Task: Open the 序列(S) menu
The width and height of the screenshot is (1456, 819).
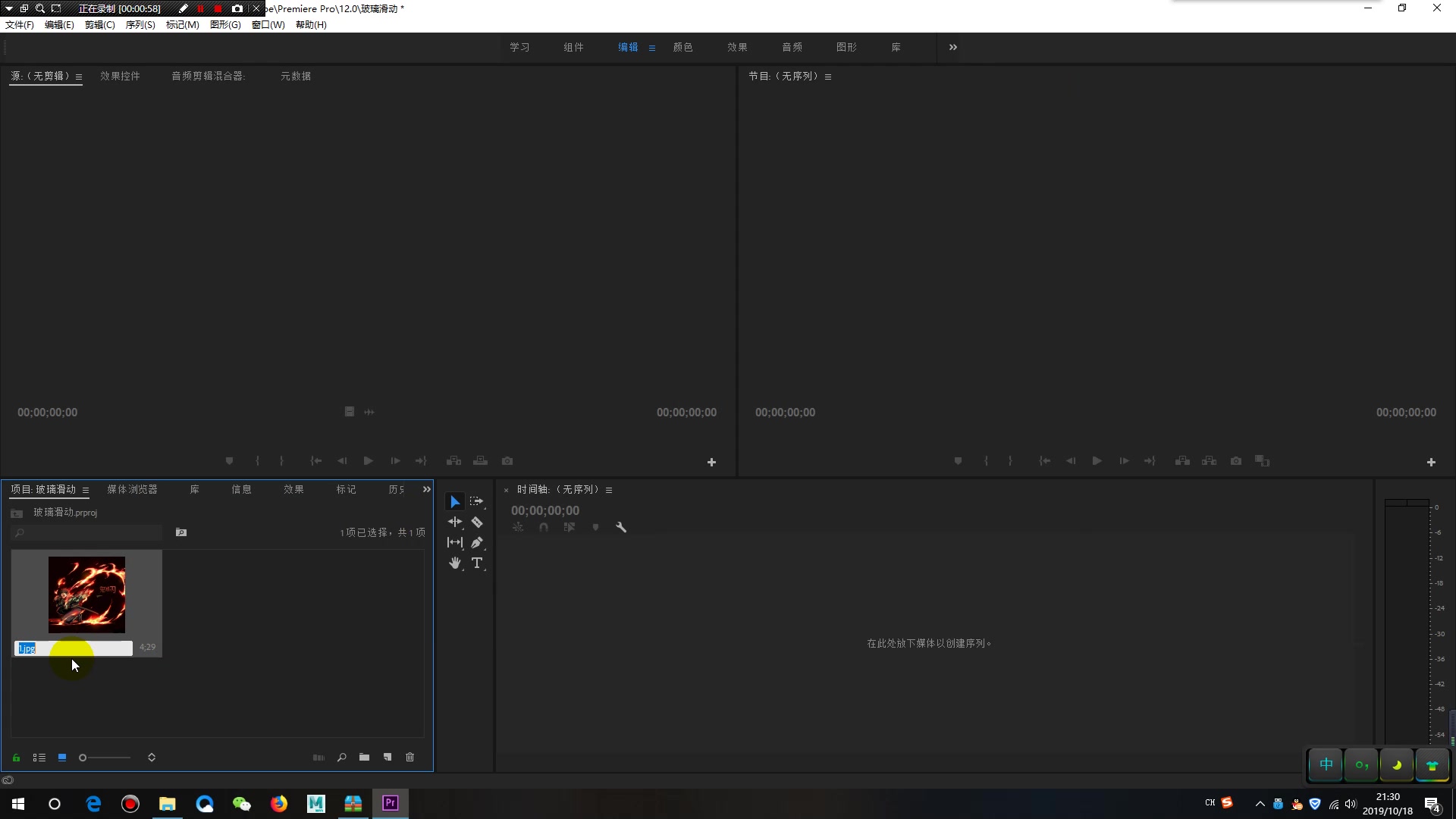Action: pos(140,25)
